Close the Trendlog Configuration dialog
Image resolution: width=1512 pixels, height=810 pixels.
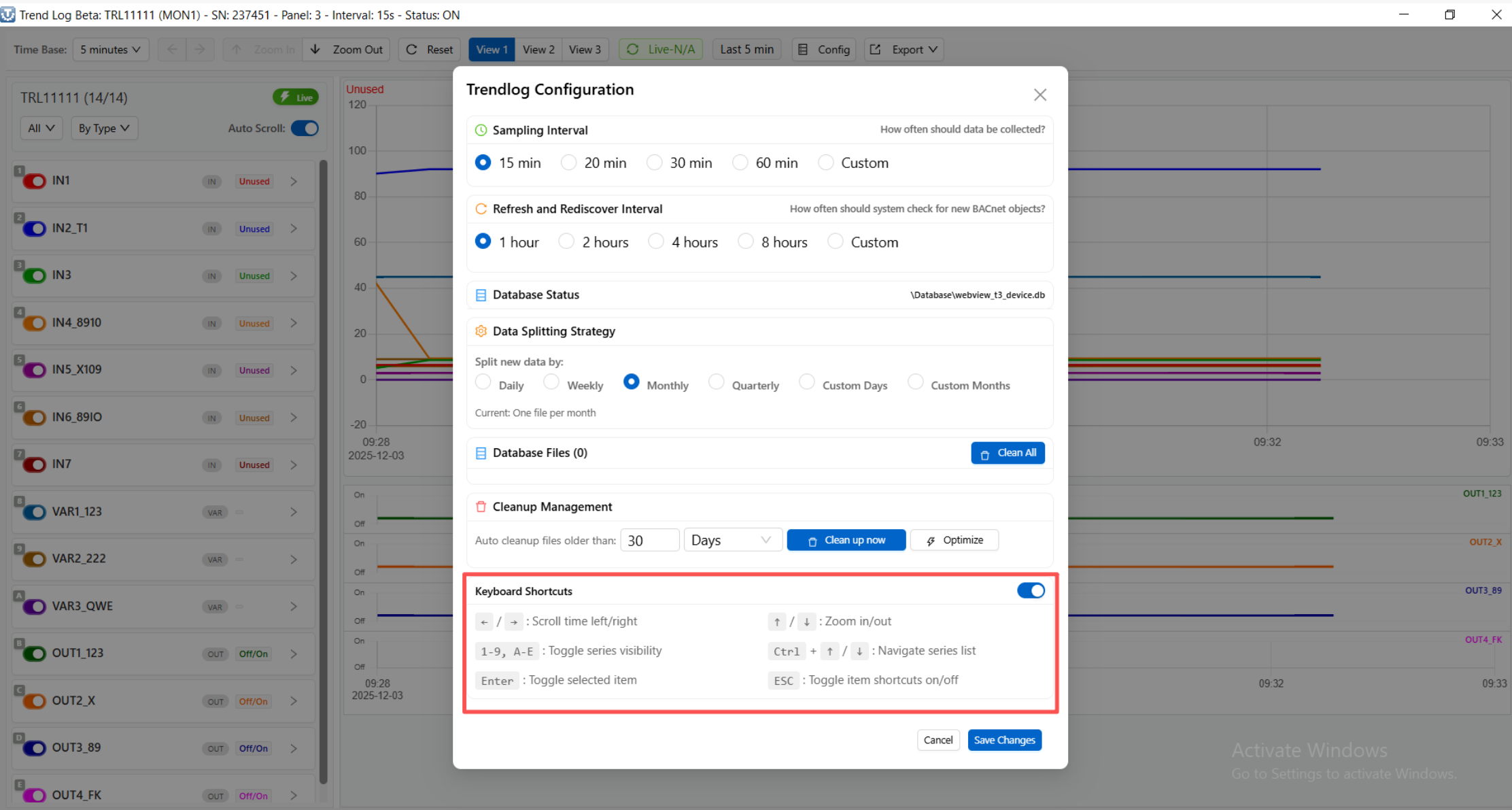[x=1039, y=95]
